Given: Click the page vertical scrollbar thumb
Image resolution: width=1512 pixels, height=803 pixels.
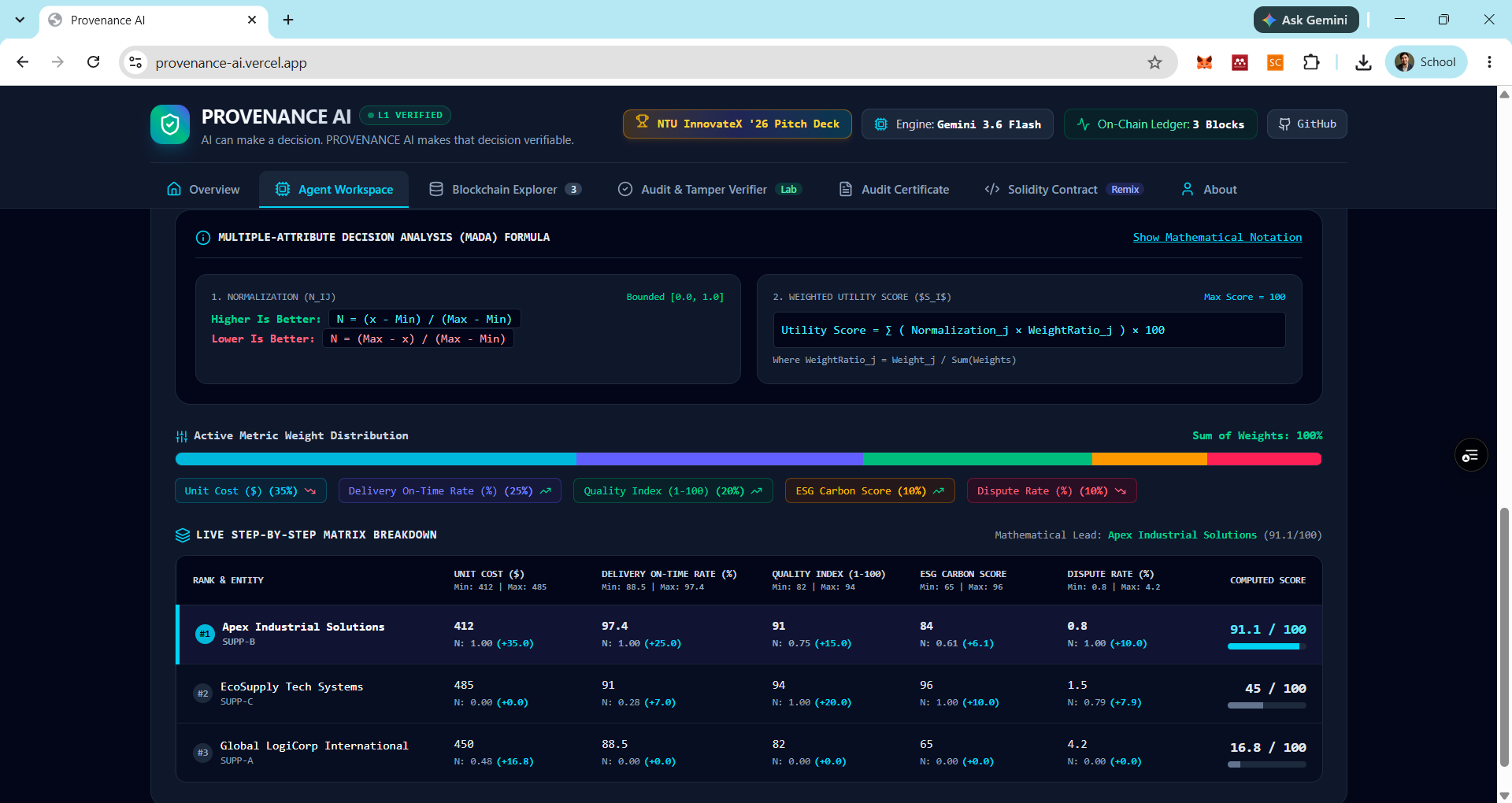Looking at the screenshot, I should (x=1504, y=638).
